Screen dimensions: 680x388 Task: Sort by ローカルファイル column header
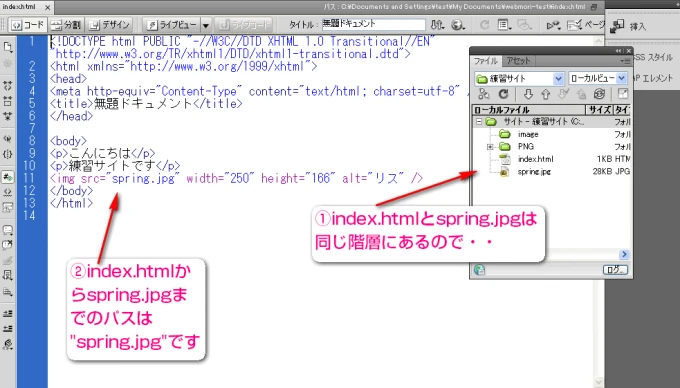(529, 110)
